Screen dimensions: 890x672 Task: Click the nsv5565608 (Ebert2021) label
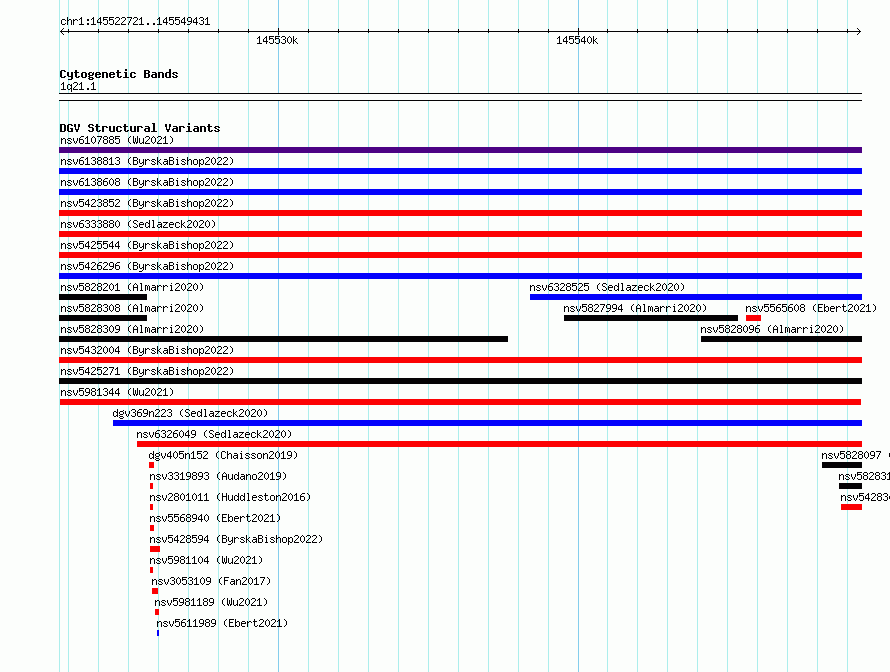tap(811, 308)
